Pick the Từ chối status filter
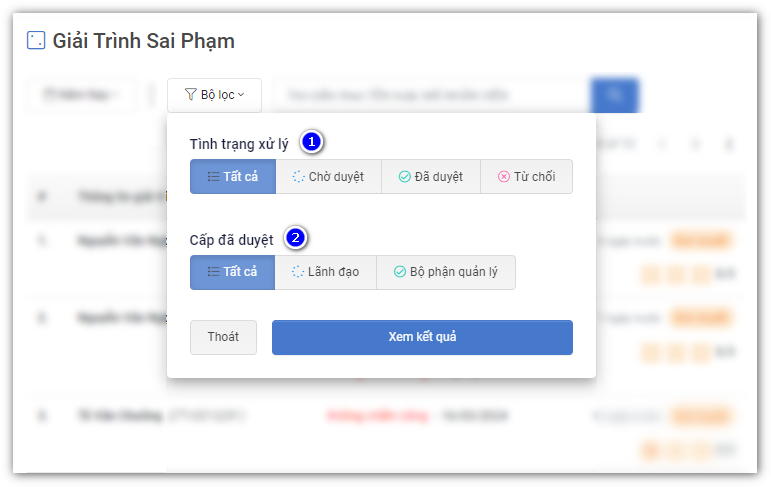The image size is (771, 487). pos(526,177)
